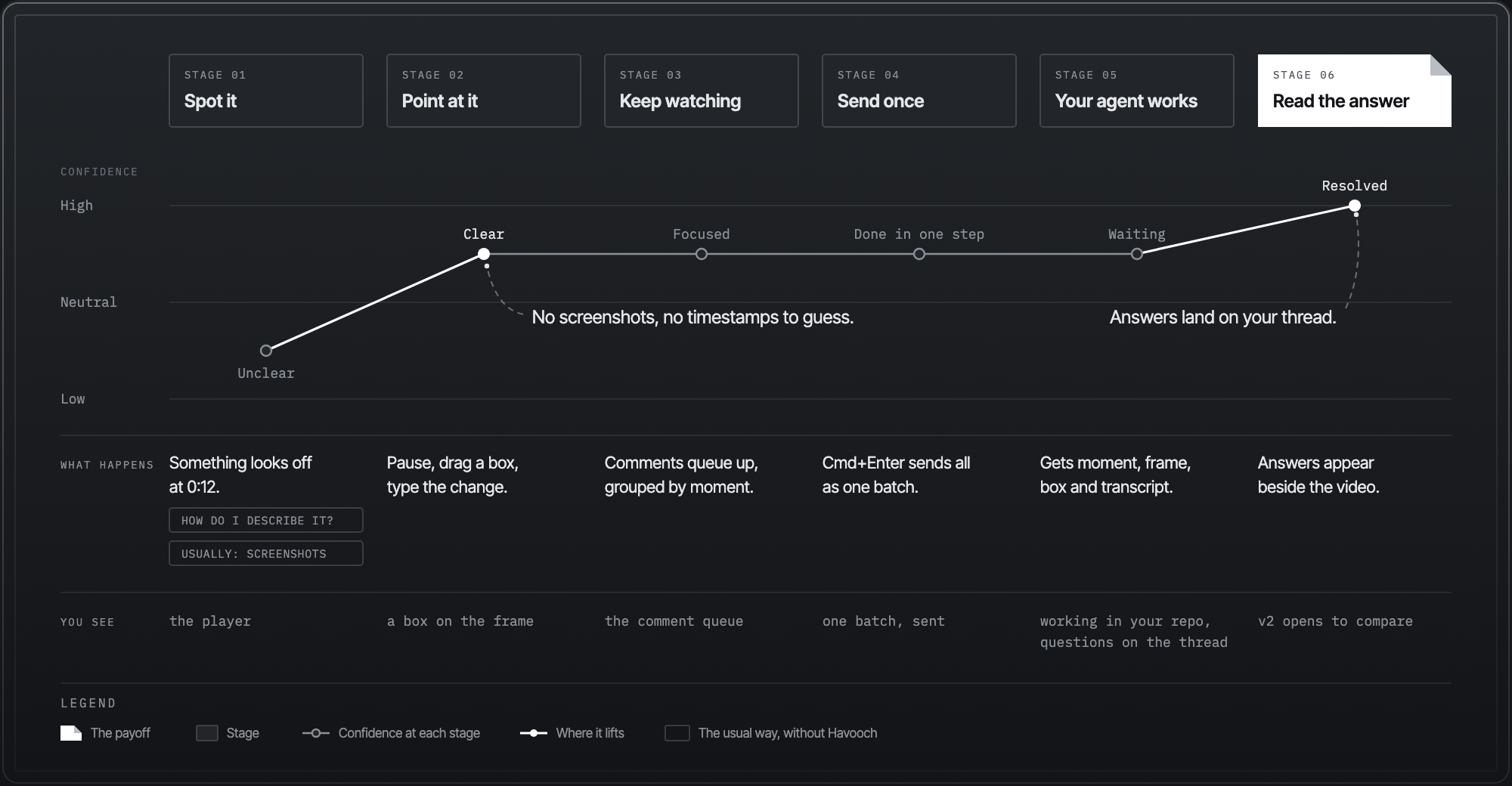Click the 'Something looks off at 0:12.' text

240,475
